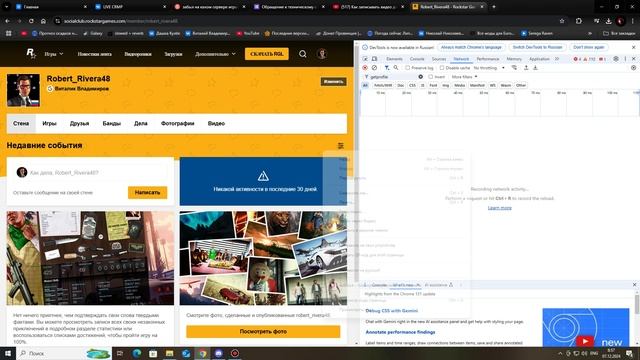Click the Export HAR download icon
Screen dimensions: 640x360
(535, 68)
